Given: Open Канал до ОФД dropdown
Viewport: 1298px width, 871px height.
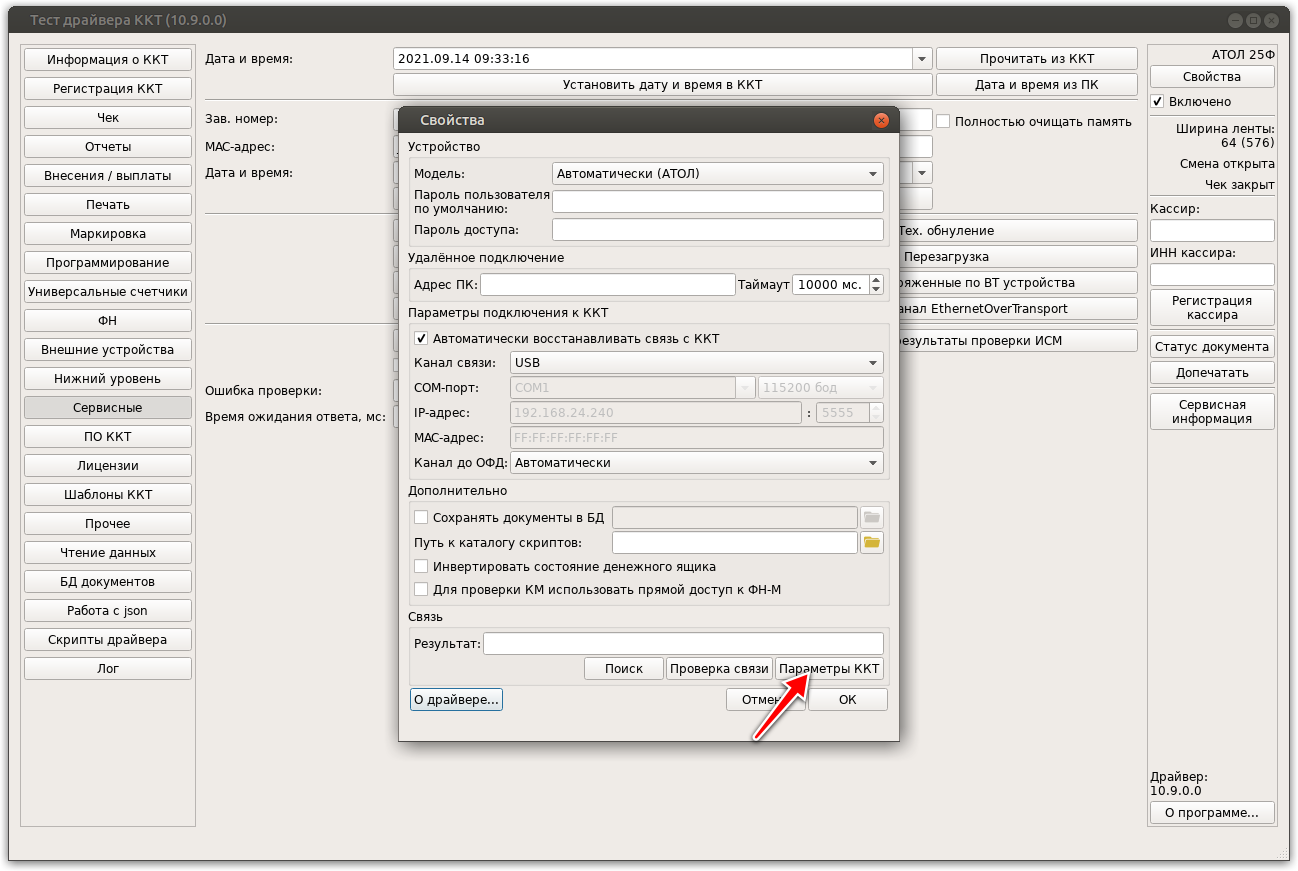Looking at the screenshot, I should [x=697, y=463].
